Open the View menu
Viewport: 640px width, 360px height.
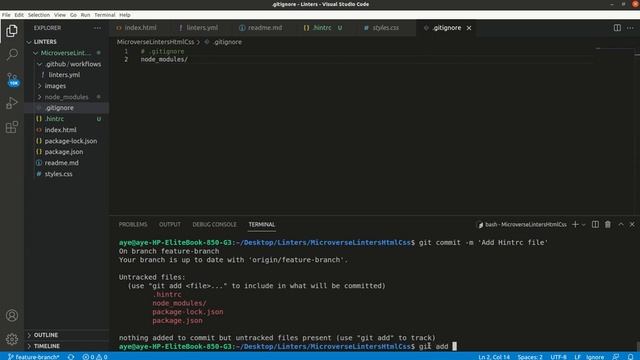(60, 15)
